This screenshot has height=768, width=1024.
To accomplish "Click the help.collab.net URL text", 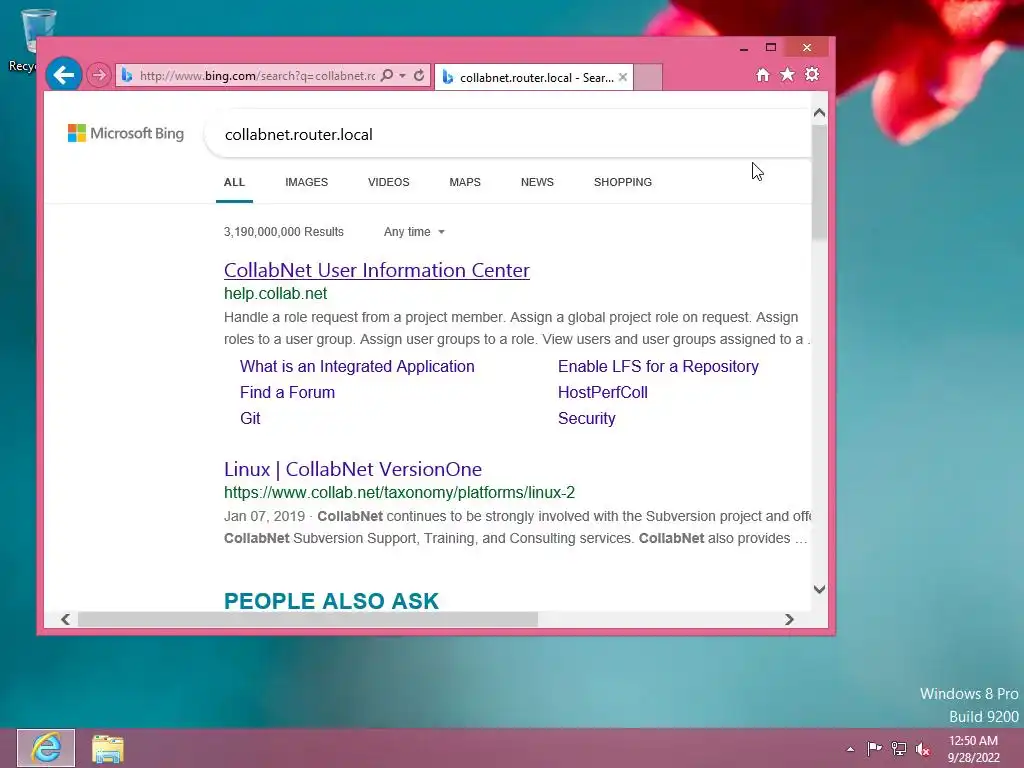I will pos(276,294).
